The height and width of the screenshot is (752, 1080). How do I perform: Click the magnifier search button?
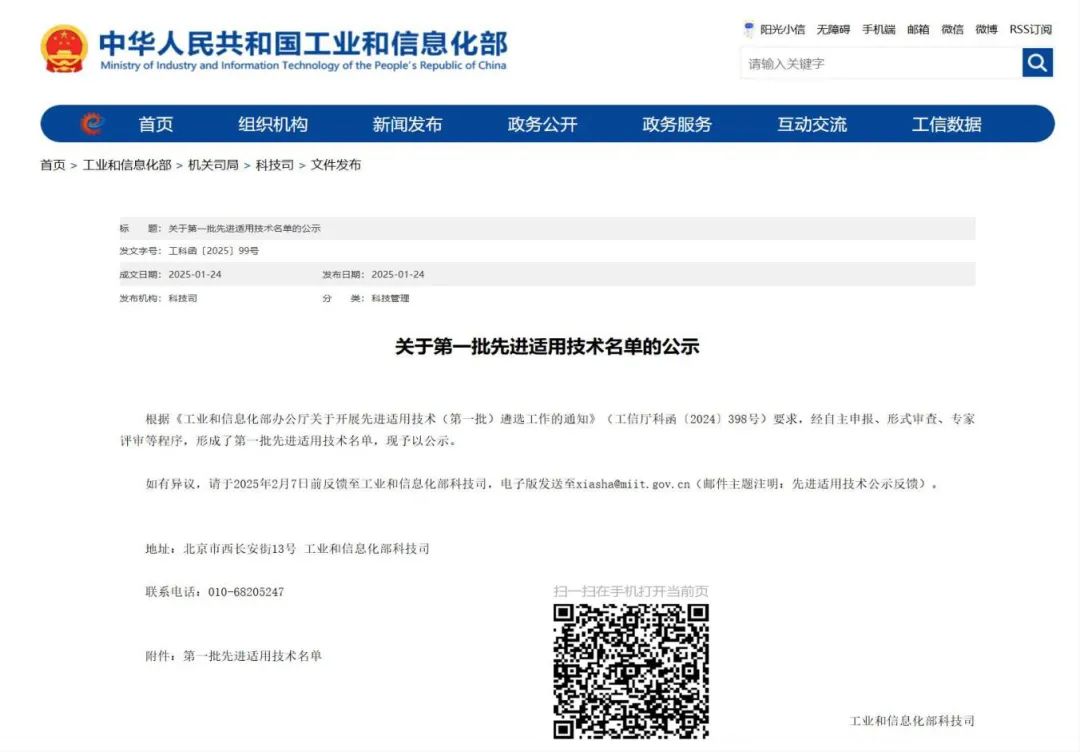coord(1037,63)
